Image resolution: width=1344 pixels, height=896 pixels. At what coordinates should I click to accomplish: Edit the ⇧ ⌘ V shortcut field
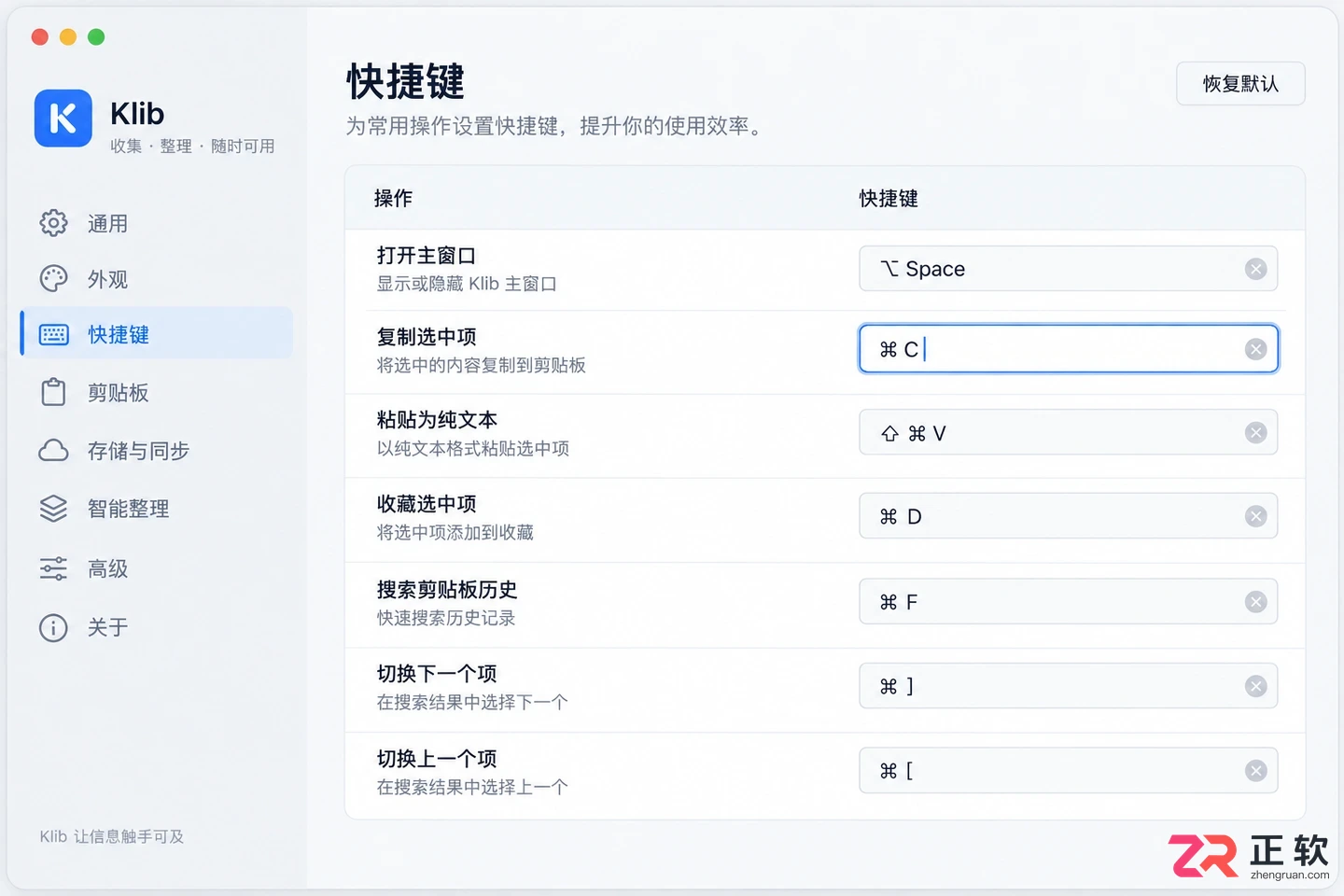tap(1068, 433)
